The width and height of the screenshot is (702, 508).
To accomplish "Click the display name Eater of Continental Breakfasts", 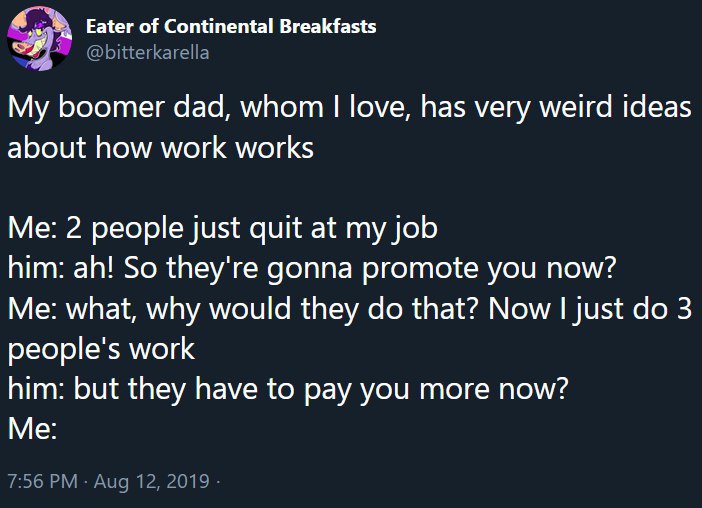I will (x=231, y=26).
